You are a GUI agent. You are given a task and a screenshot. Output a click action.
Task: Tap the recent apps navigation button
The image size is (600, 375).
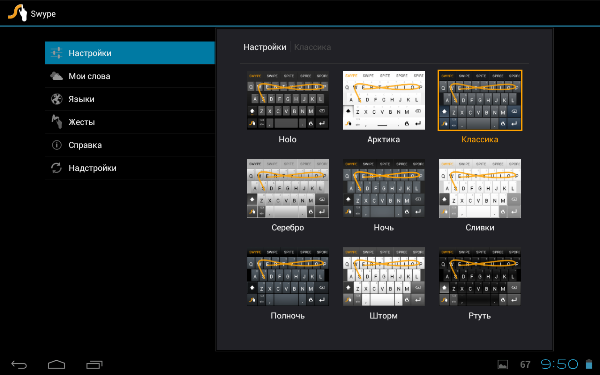(94, 365)
